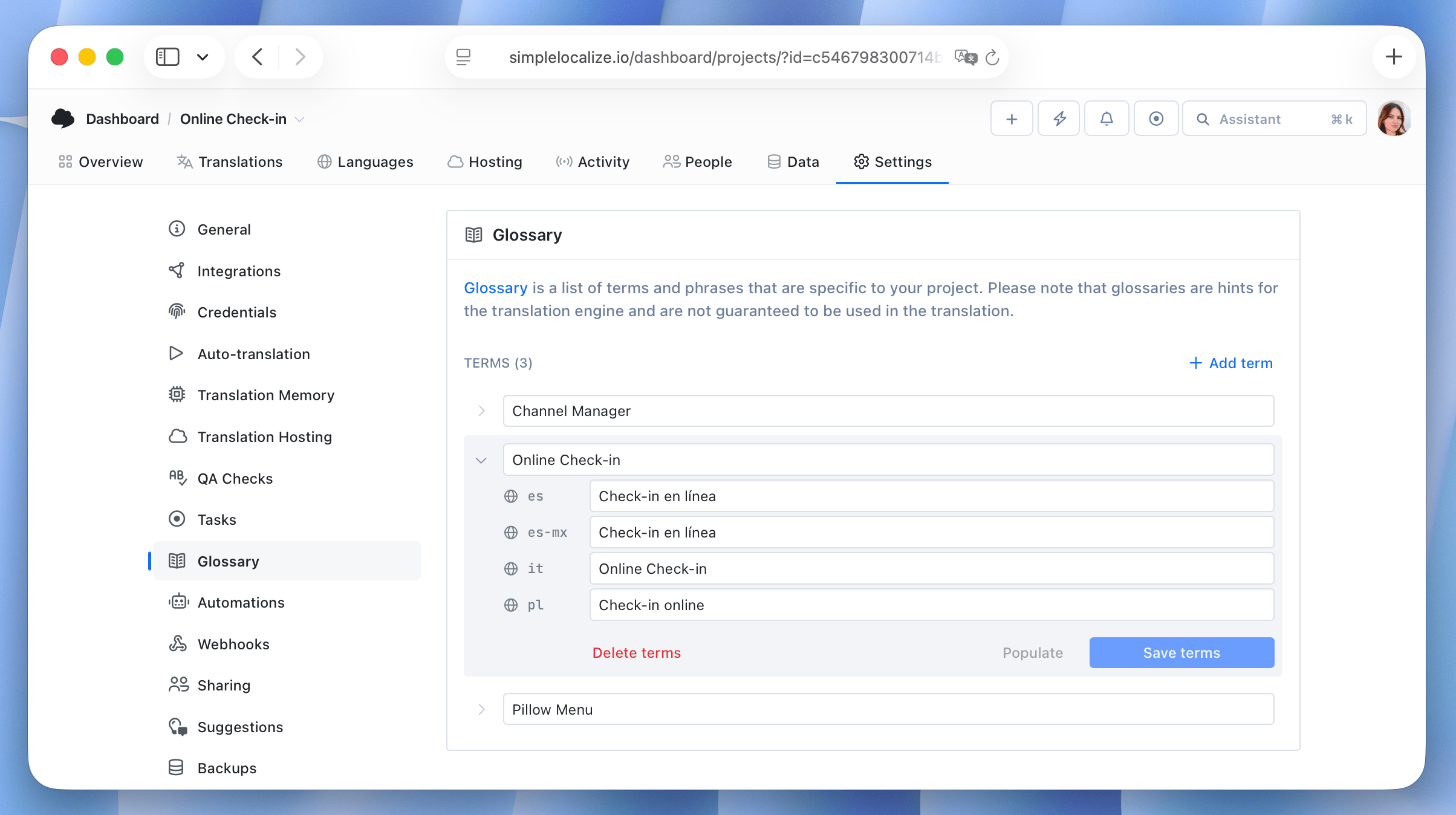This screenshot has width=1456, height=815.
Task: Toggle the browser sidebar icon
Action: pos(167,57)
